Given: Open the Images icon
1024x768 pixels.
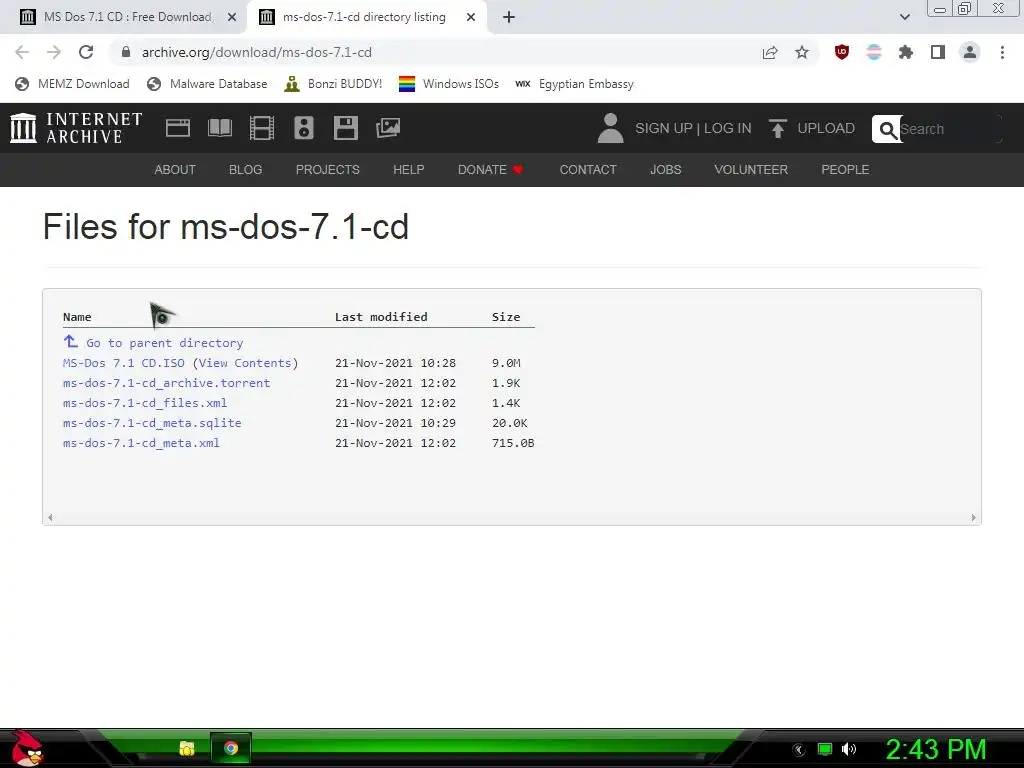Looking at the screenshot, I should tap(388, 128).
